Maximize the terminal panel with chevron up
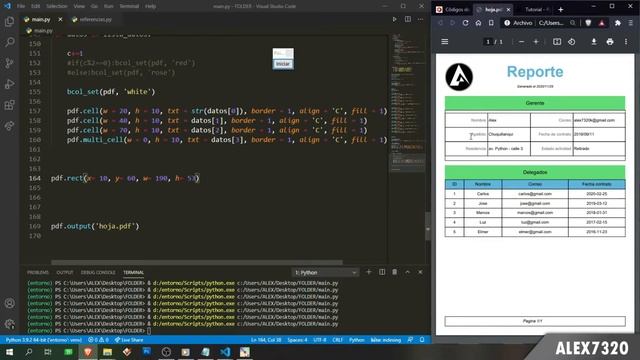Viewport: 640px width, 360px height. coord(407,272)
